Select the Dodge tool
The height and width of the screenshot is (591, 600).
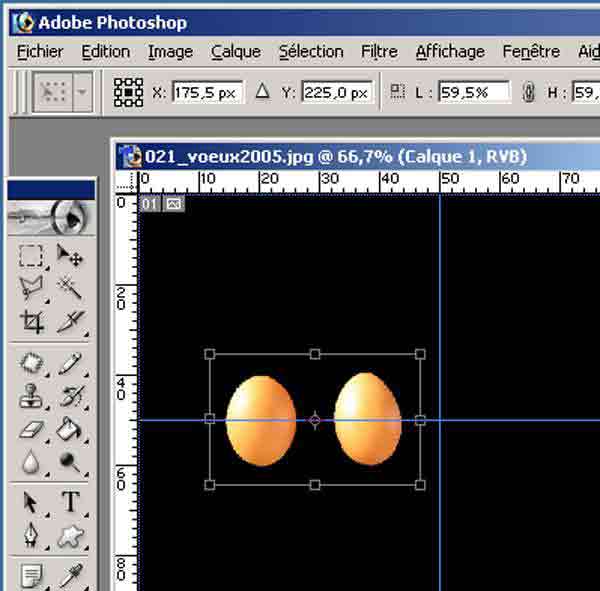coord(70,462)
